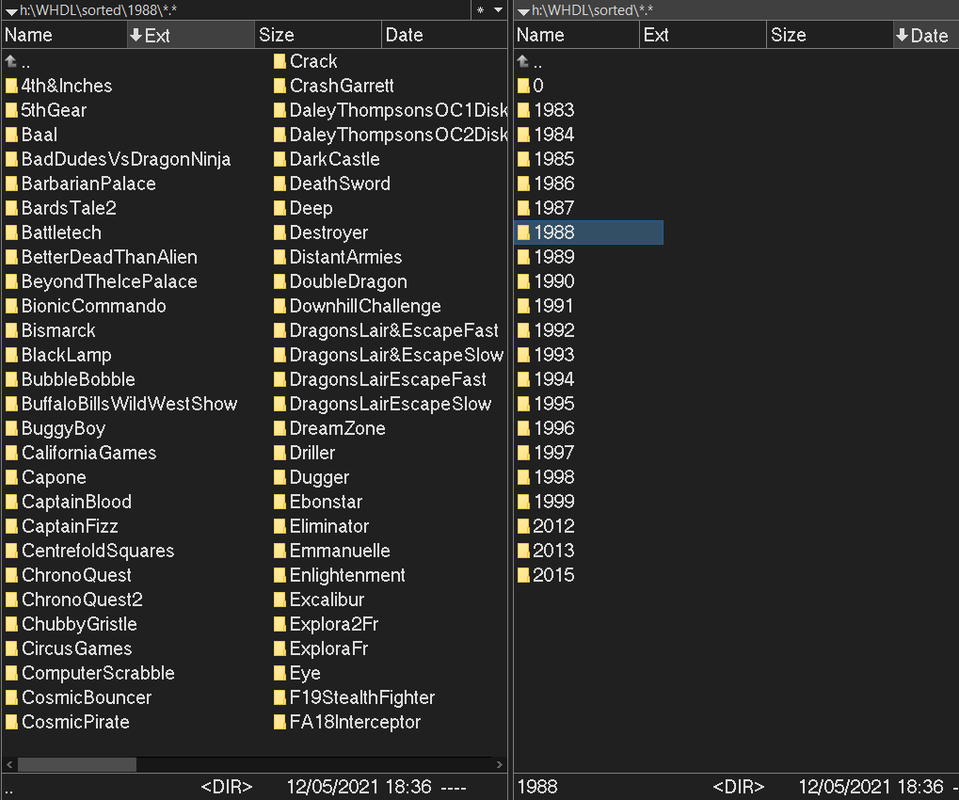The image size is (959, 800).
Task: Click the folder icon of ChronoQuest2
Action: click(x=12, y=599)
